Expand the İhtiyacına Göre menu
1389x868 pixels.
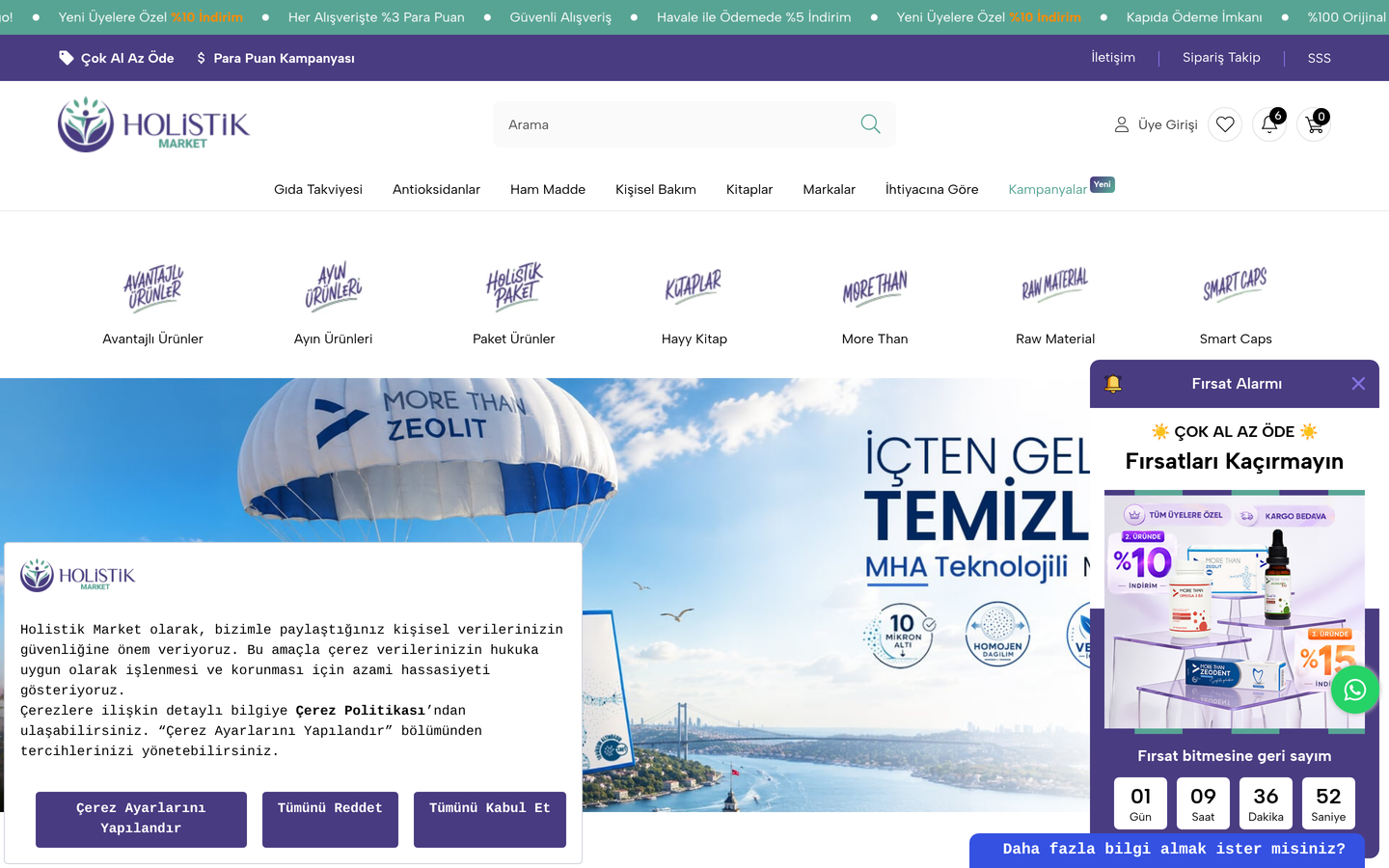point(932,189)
